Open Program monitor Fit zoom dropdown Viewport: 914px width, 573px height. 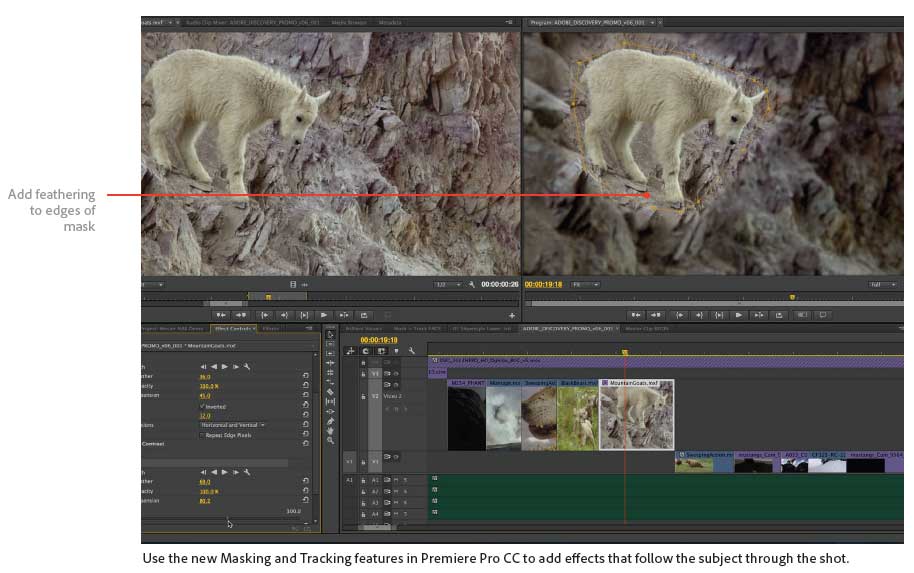[x=585, y=284]
